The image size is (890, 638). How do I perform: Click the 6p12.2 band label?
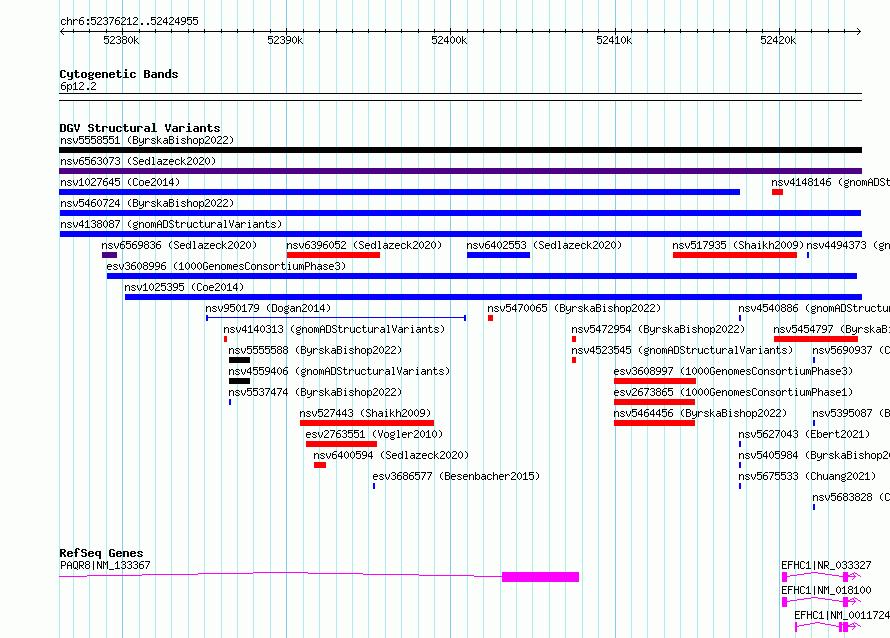pos(78,86)
